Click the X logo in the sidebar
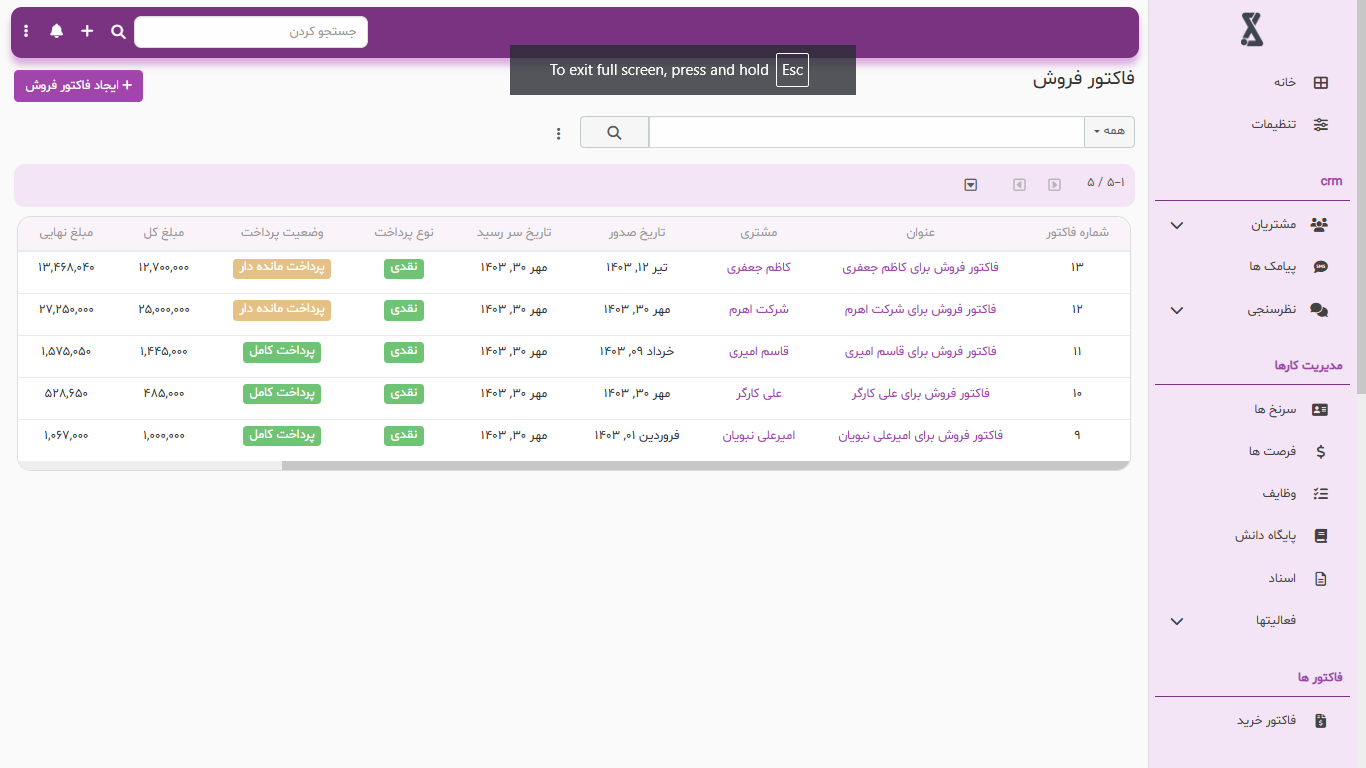This screenshot has height=768, width=1366. click(x=1251, y=30)
